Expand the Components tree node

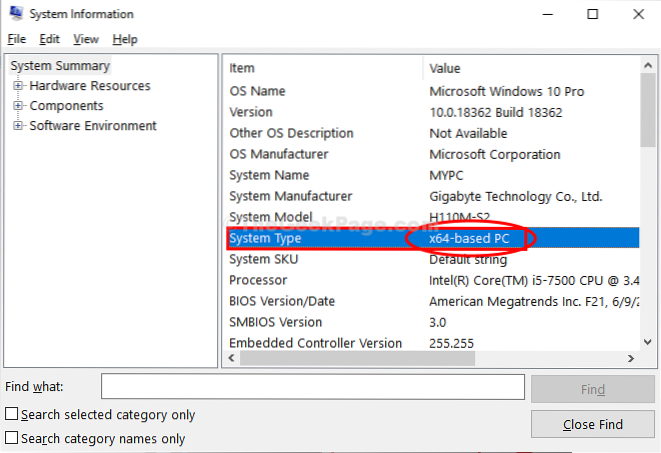pos(18,106)
